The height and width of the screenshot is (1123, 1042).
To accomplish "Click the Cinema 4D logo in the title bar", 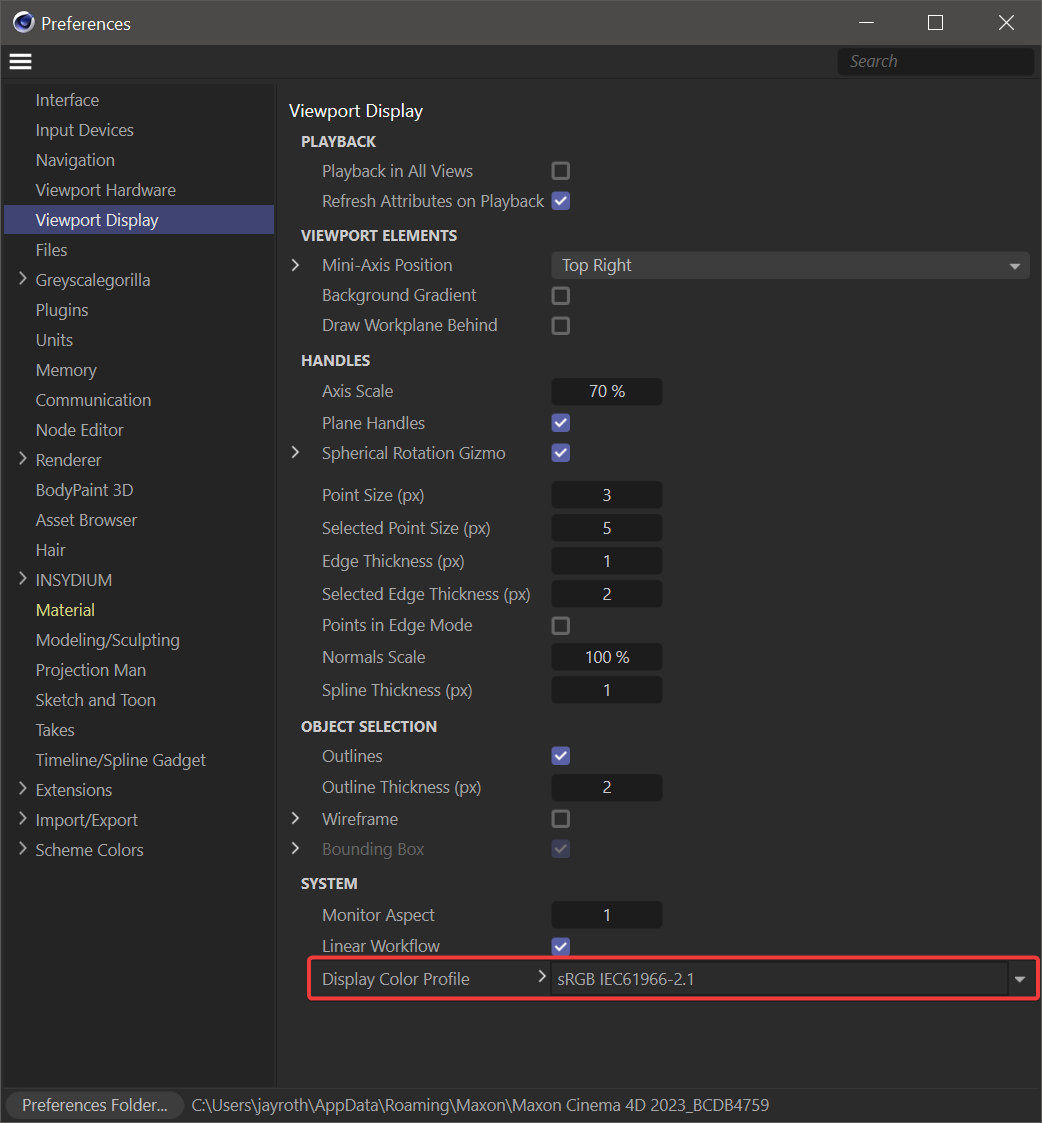I will (x=22, y=21).
